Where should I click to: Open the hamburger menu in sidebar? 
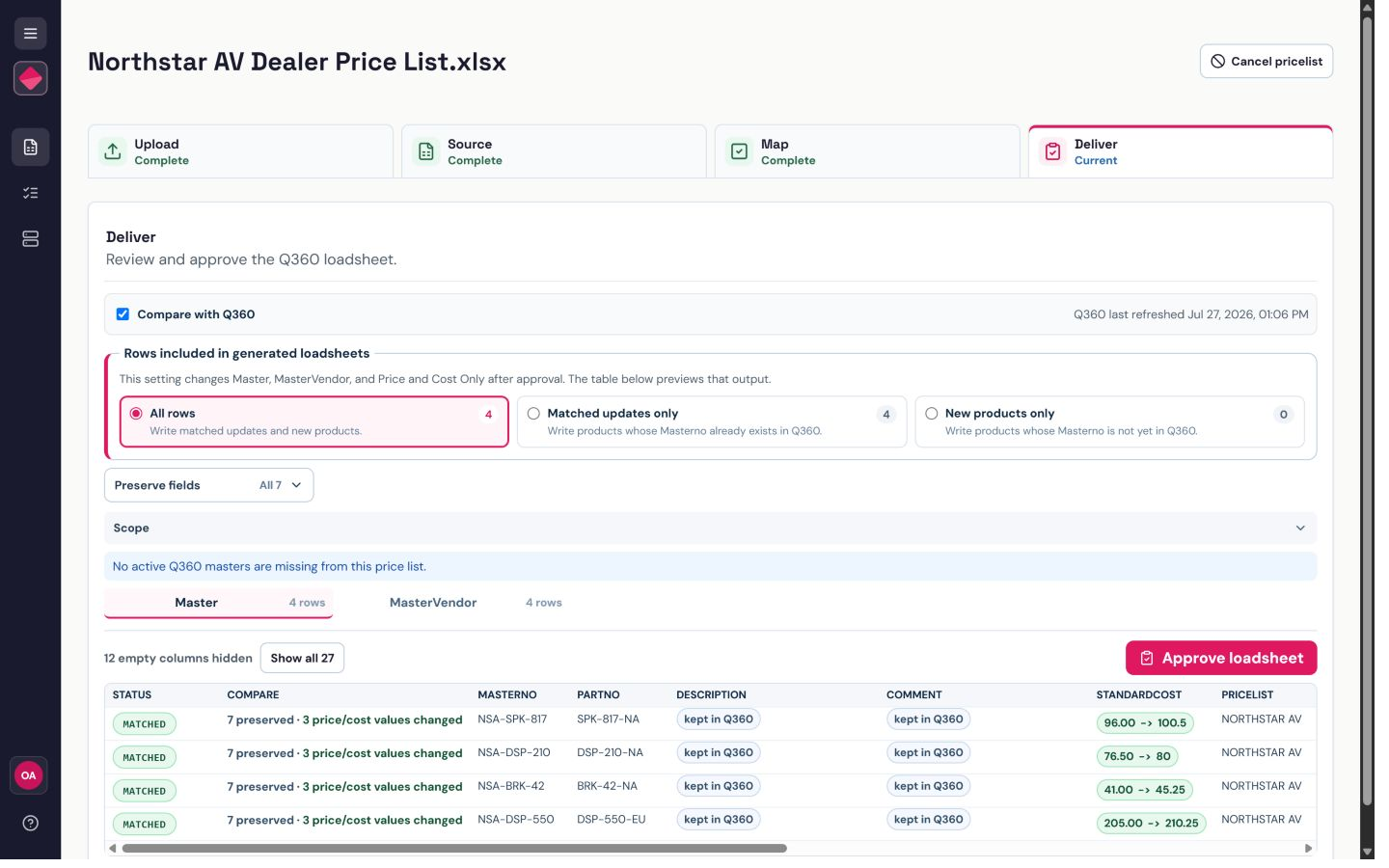click(30, 34)
